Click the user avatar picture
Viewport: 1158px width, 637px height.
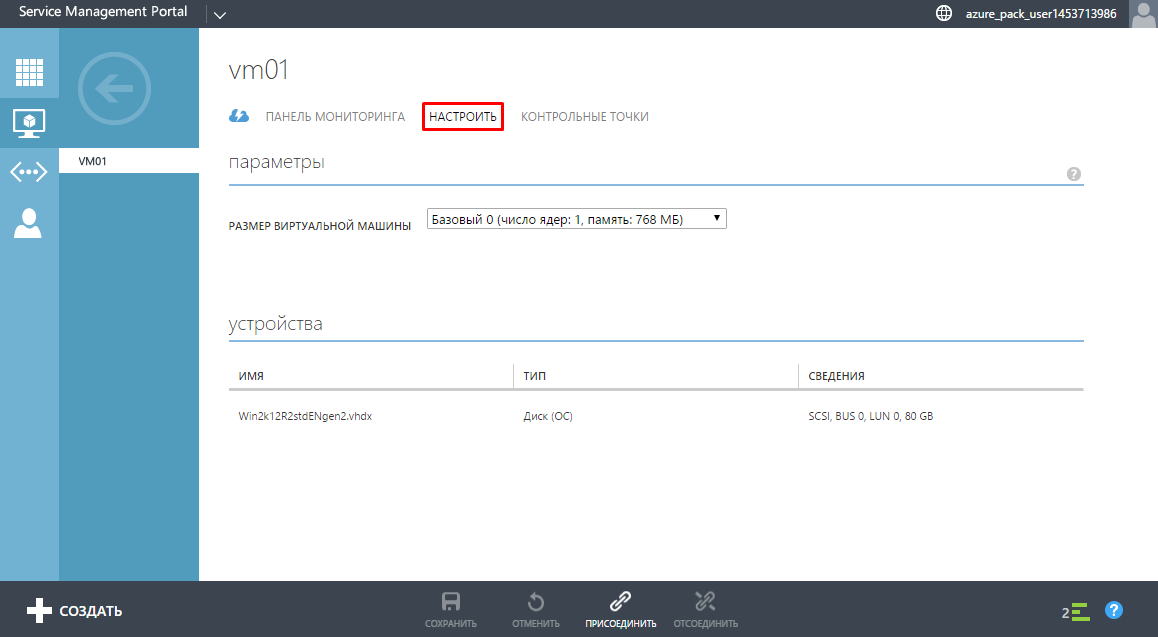pyautogui.click(x=1143, y=14)
